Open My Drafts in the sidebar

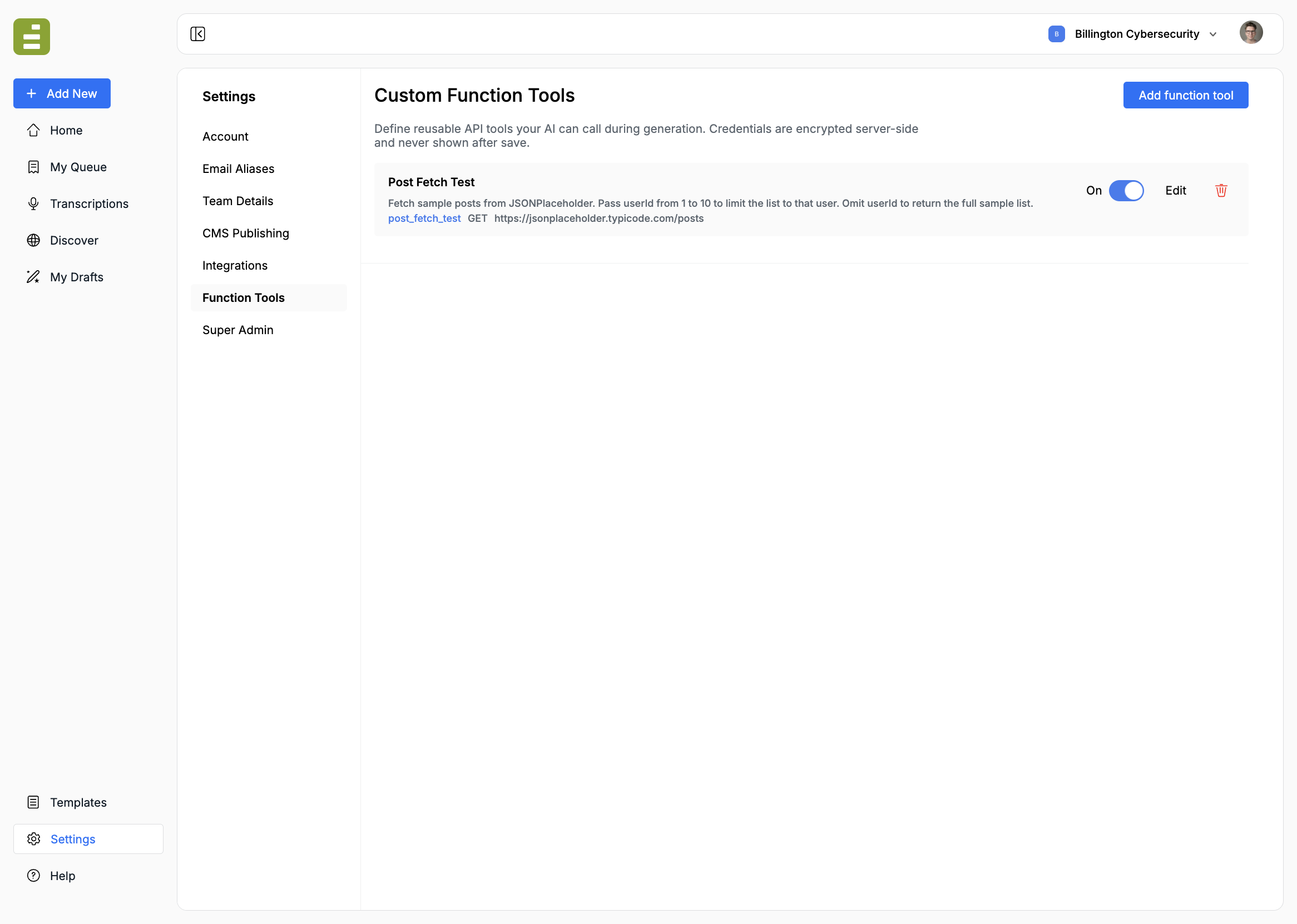tap(88, 277)
